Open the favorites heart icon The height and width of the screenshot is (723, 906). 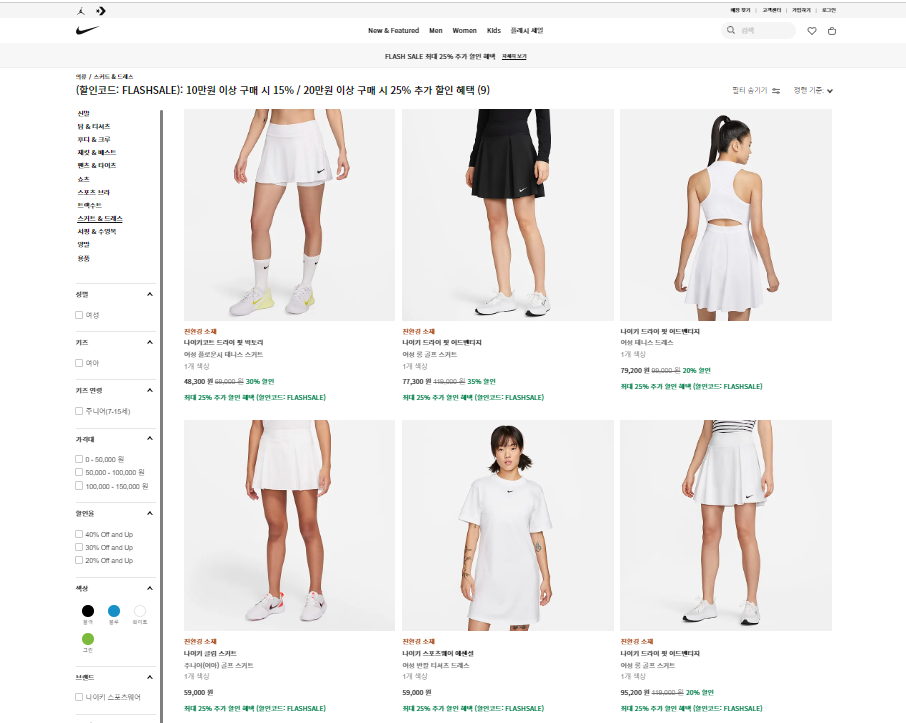(812, 31)
